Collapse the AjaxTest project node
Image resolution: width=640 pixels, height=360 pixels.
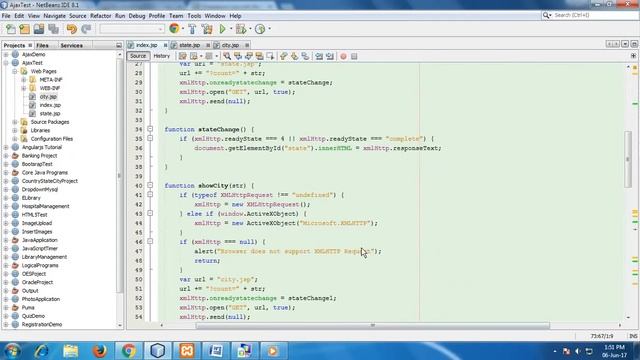6,63
